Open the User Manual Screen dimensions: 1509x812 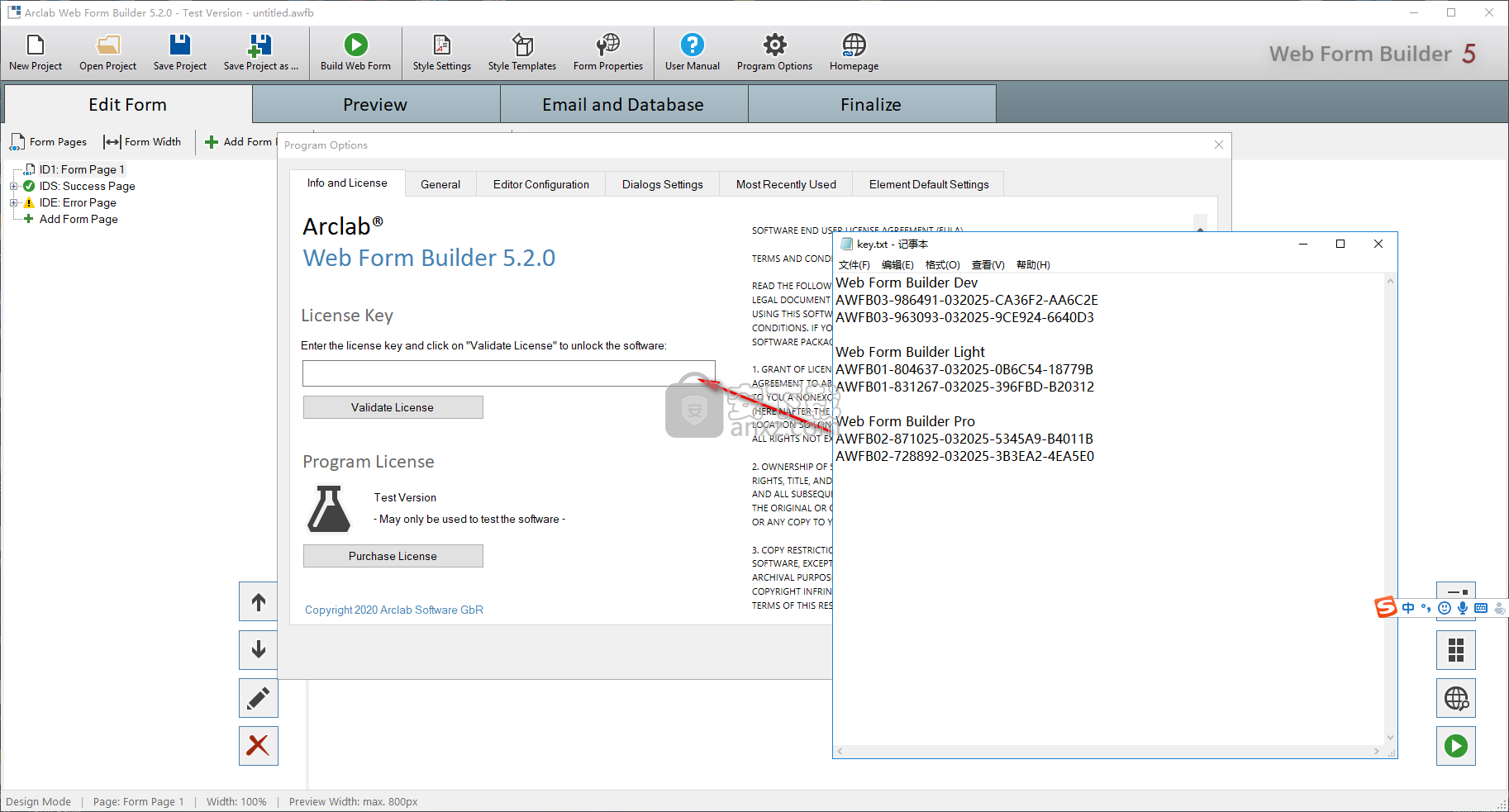coord(693,53)
